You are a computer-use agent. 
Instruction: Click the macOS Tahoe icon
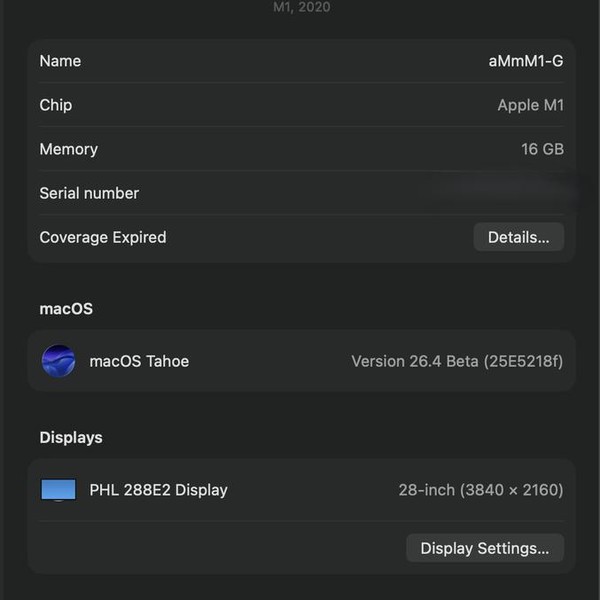58,361
